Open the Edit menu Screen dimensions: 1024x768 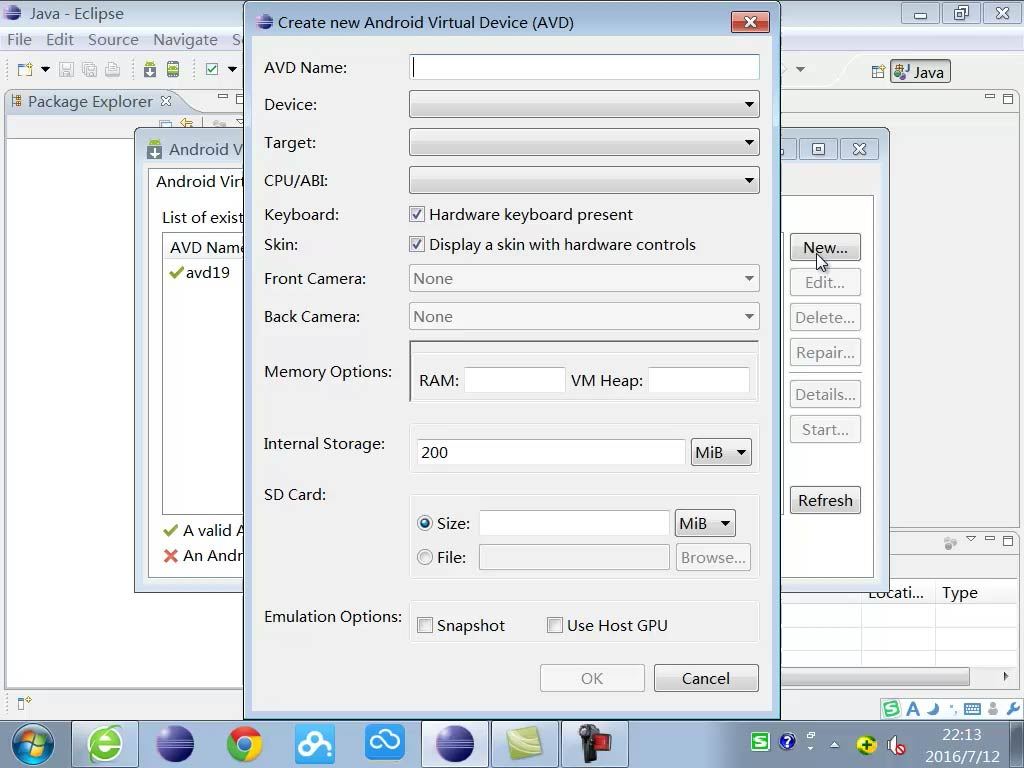click(x=59, y=40)
